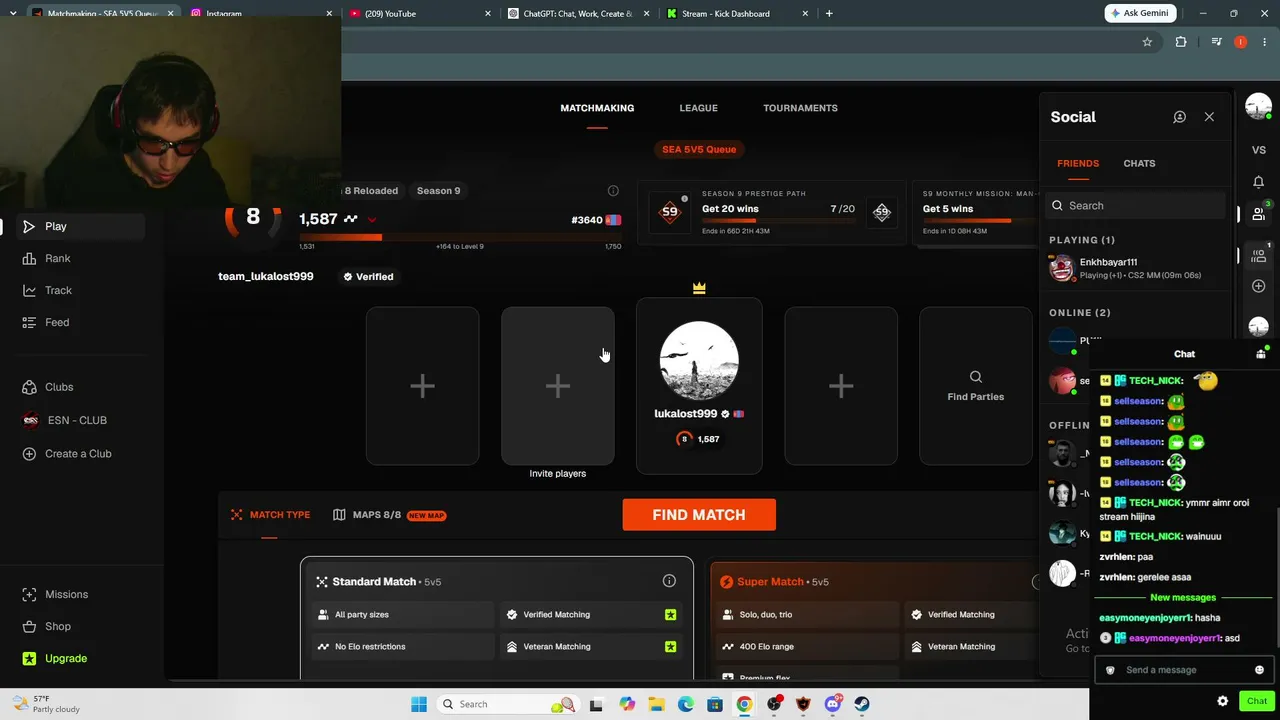Image resolution: width=1280 pixels, height=720 pixels.
Task: Click the gift icon in Chat header
Action: tap(1261, 354)
